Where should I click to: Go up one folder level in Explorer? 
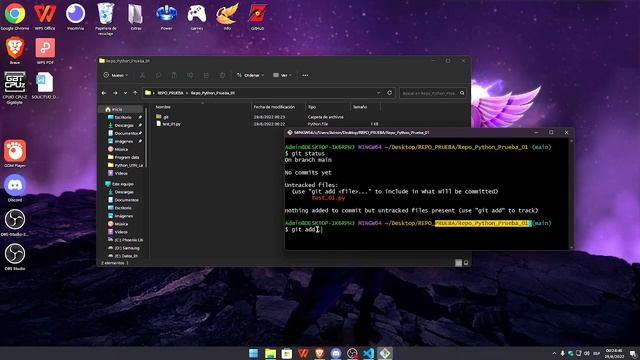click(135, 93)
